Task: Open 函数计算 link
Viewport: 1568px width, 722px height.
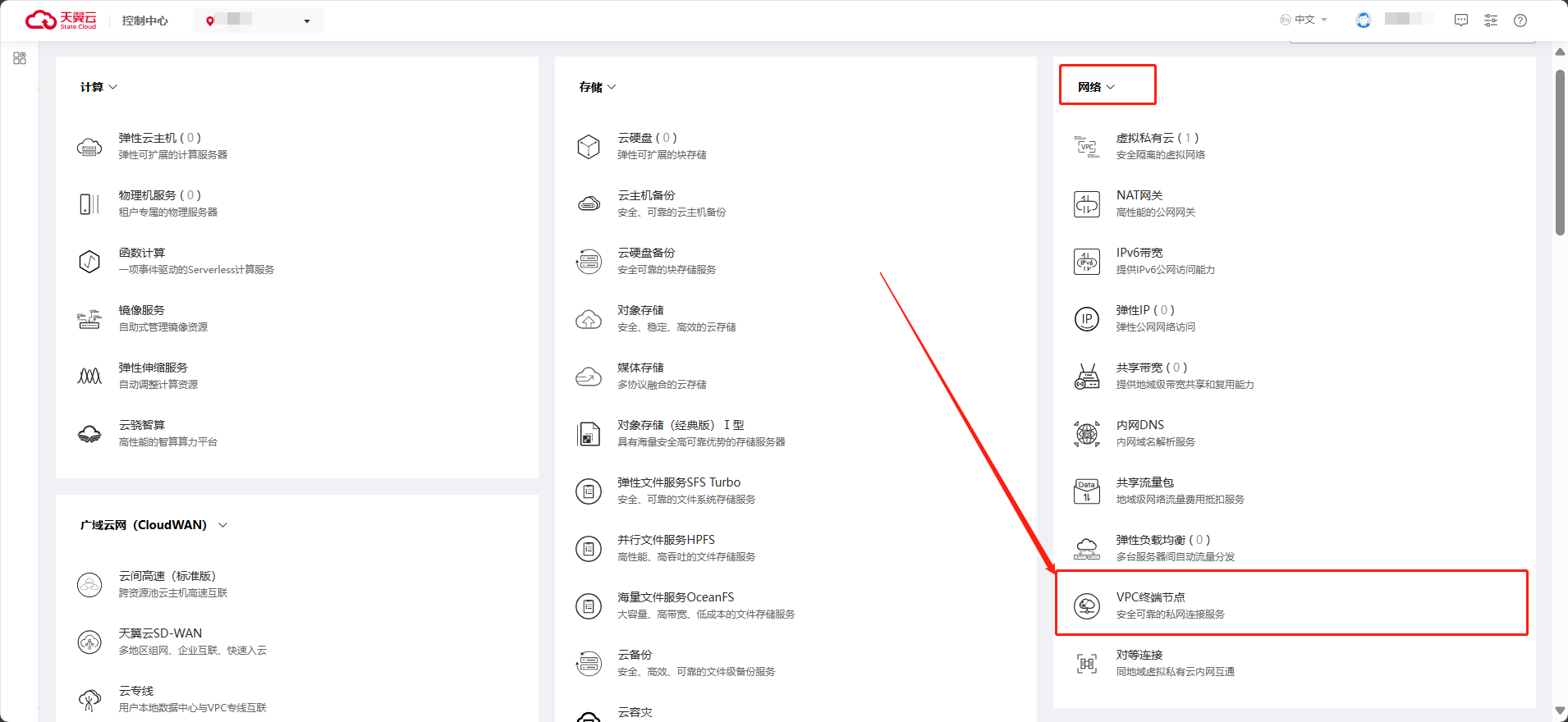Action: point(141,253)
